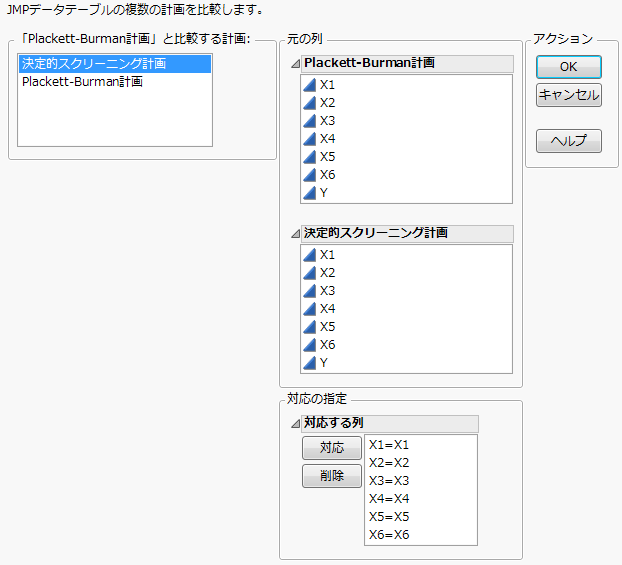
Task: Click the continuous icon for X4 under Plackett-Burman計画
Action: point(309,138)
